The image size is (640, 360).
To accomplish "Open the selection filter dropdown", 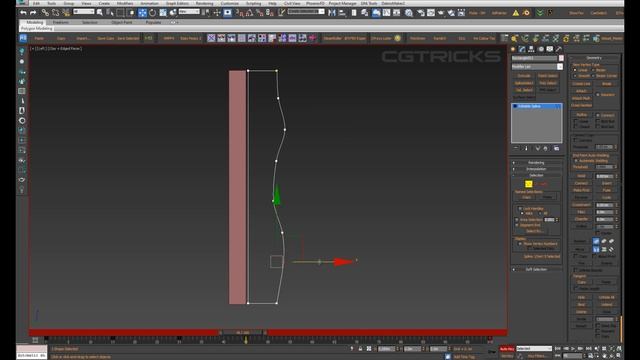I will coord(84,12).
